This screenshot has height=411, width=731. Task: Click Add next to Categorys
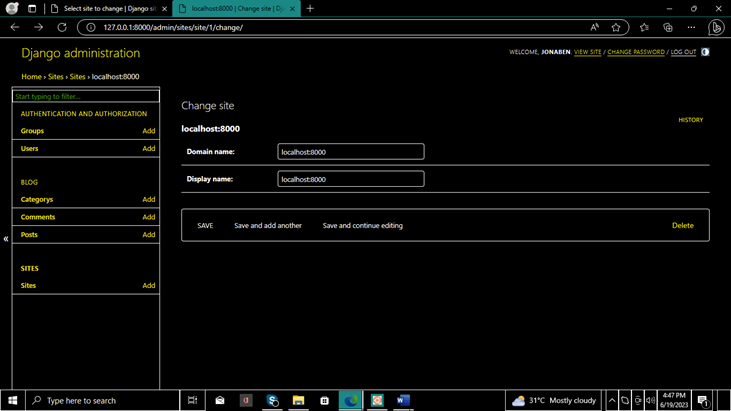pos(149,199)
